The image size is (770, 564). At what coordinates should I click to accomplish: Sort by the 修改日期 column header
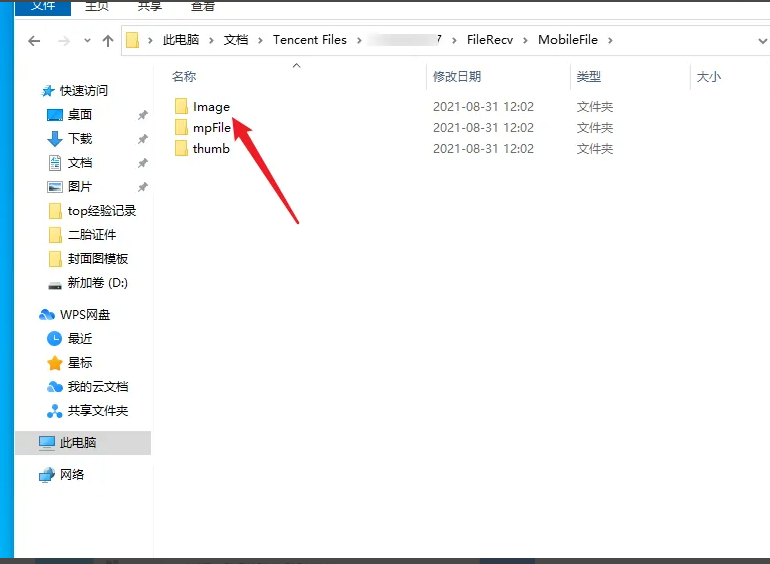pyautogui.click(x=457, y=77)
